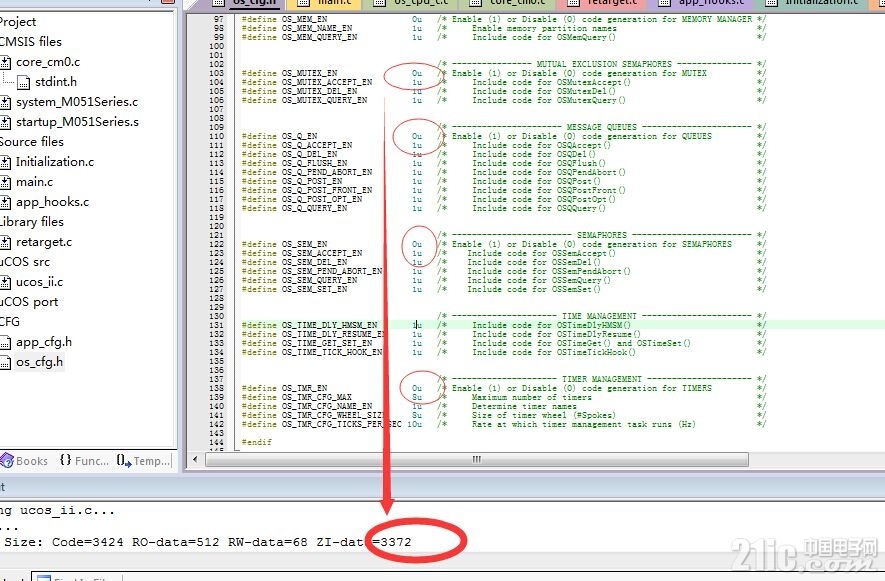Viewport: 885px width, 581px height.
Task: Select the uCOS src group
Action: [x=25, y=262]
